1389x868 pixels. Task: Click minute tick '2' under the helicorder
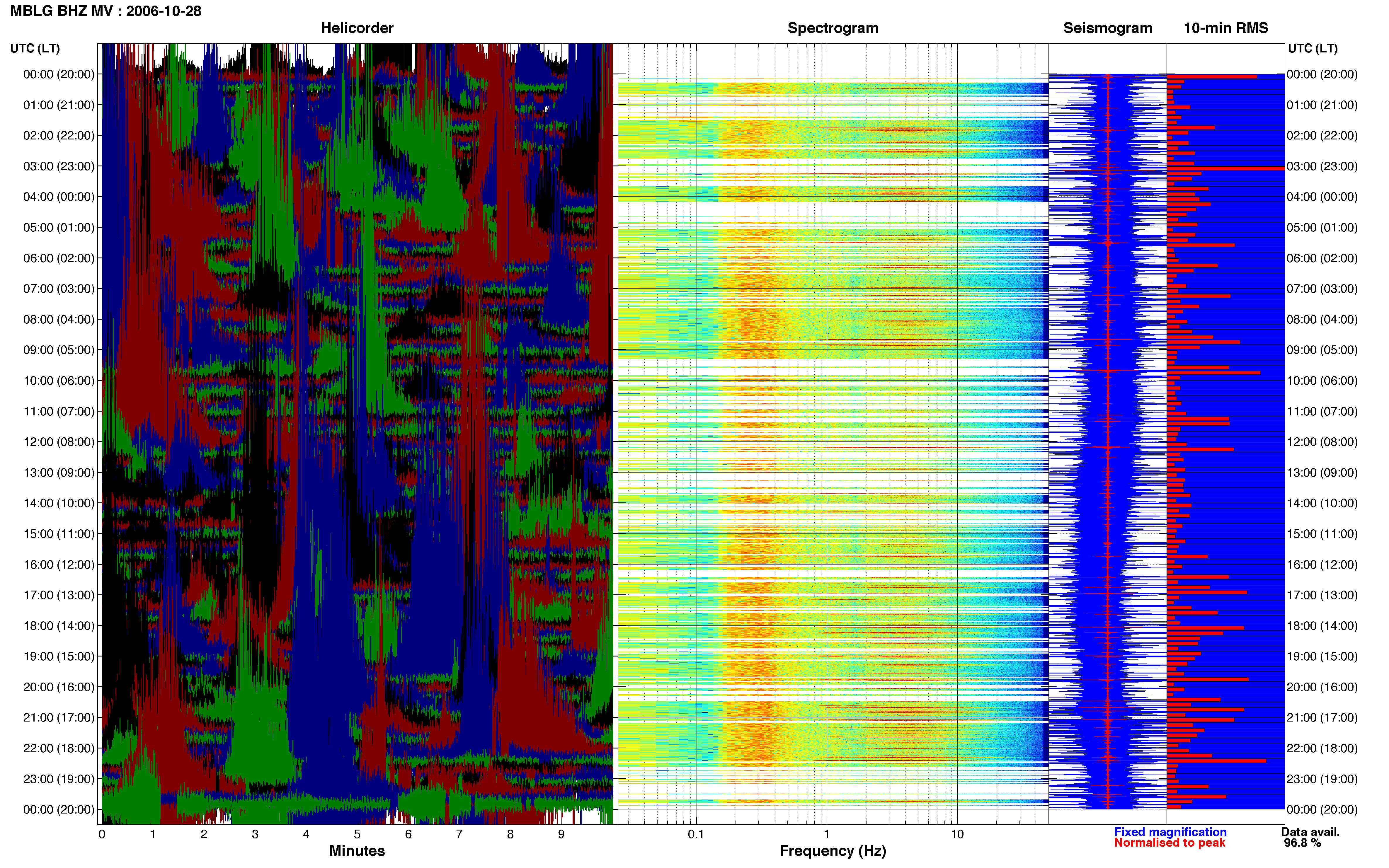point(204,834)
